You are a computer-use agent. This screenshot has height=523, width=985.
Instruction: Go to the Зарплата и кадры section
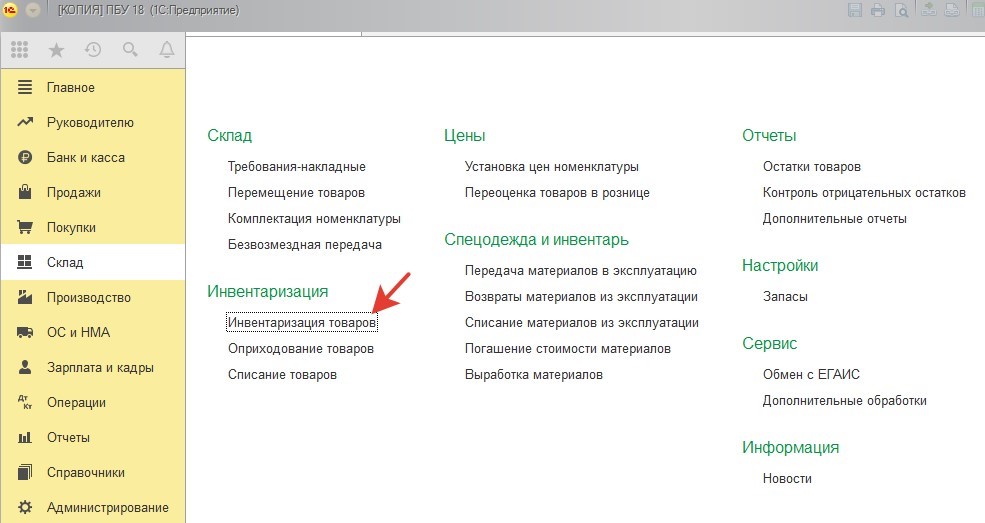pyautogui.click(x=100, y=368)
